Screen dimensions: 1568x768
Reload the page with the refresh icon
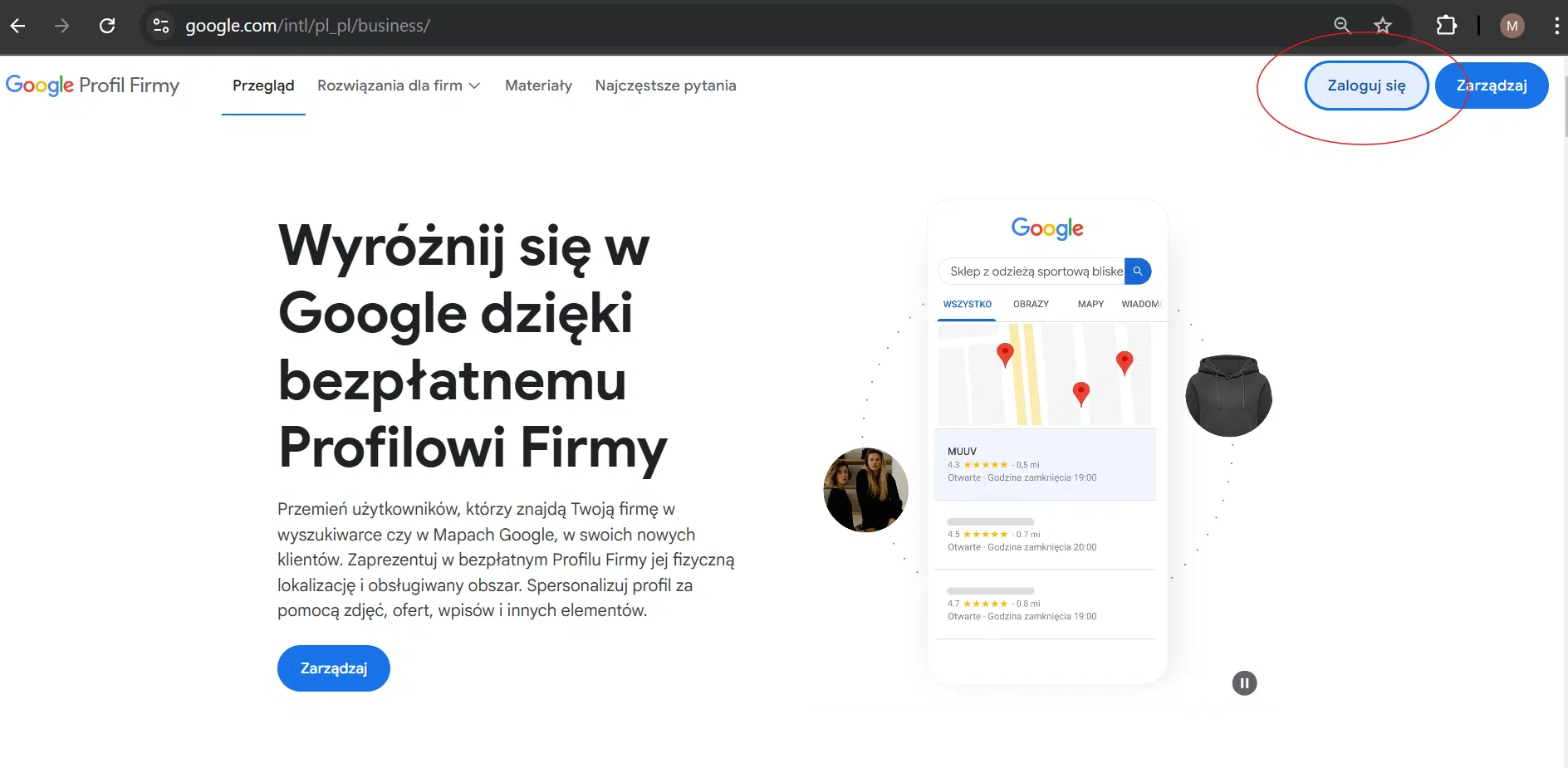point(107,26)
